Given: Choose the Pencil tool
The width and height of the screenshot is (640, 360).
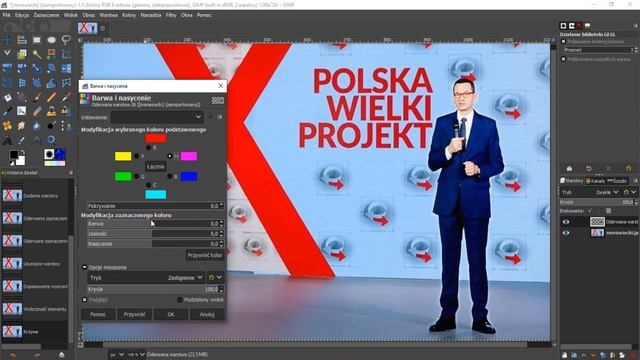Looking at the screenshot, I should (x=51, y=98).
